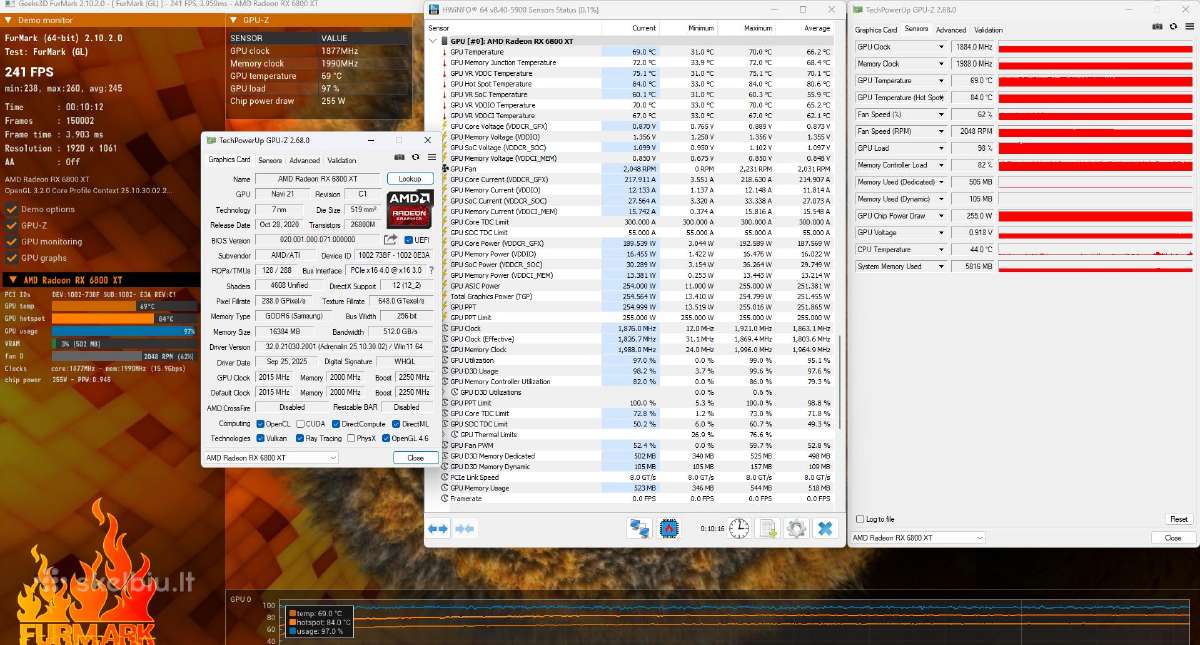
Task: Click refresh icon in GPU-Z Graphics Card window
Action: 416,157
